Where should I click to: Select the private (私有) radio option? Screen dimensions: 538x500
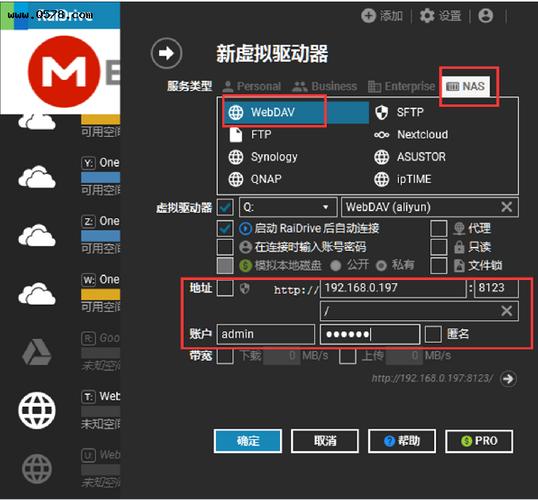click(x=381, y=265)
